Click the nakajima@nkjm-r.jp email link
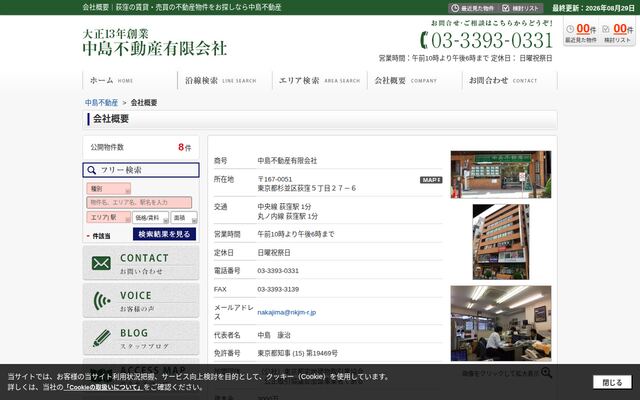 tap(287, 312)
